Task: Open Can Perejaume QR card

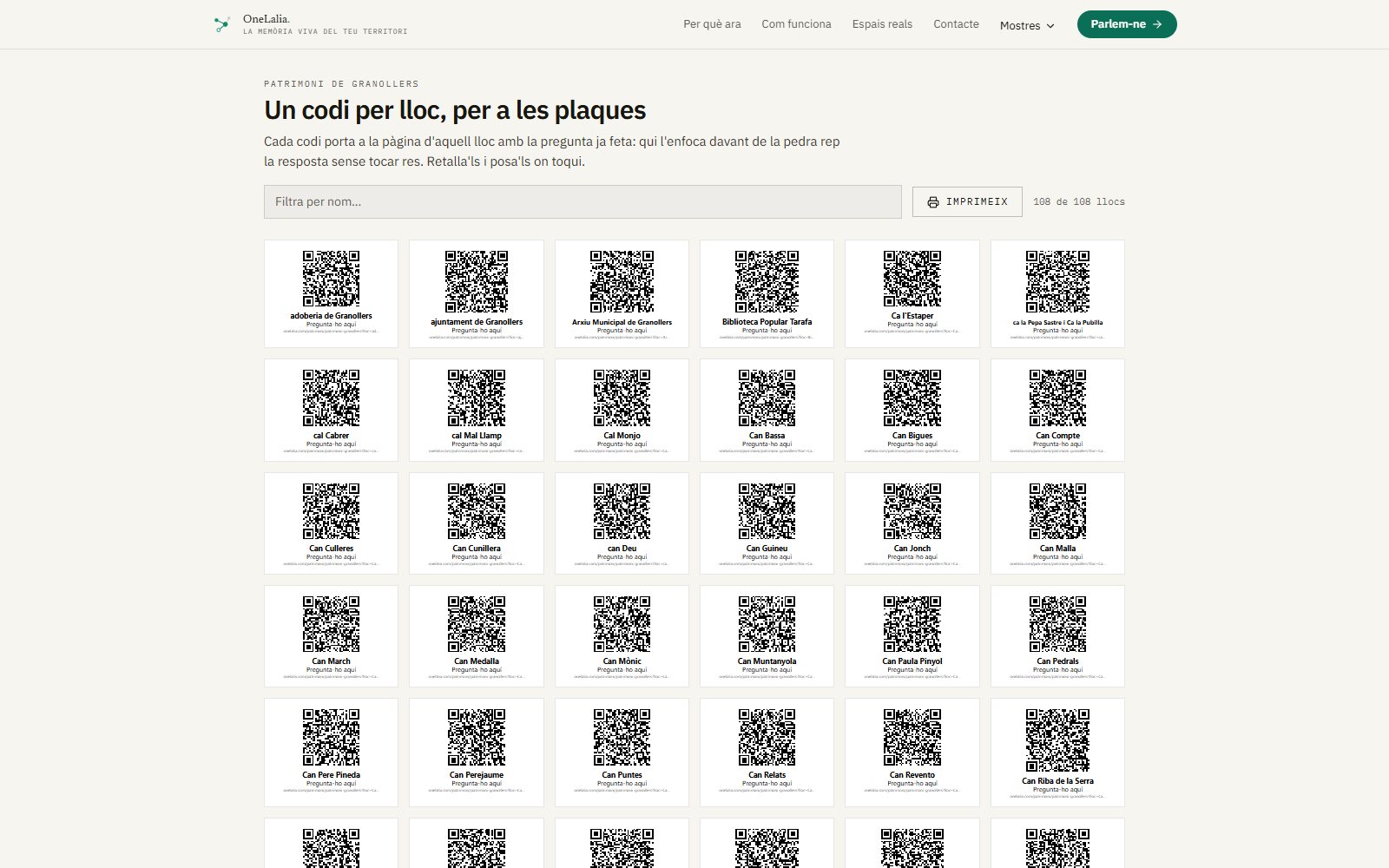Action: pyautogui.click(x=477, y=753)
